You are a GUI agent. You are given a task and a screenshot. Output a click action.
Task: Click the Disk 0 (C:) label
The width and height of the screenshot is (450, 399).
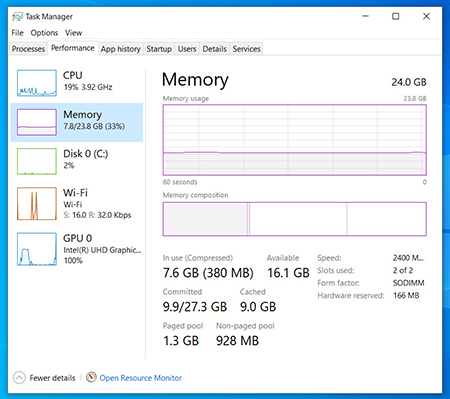point(86,154)
